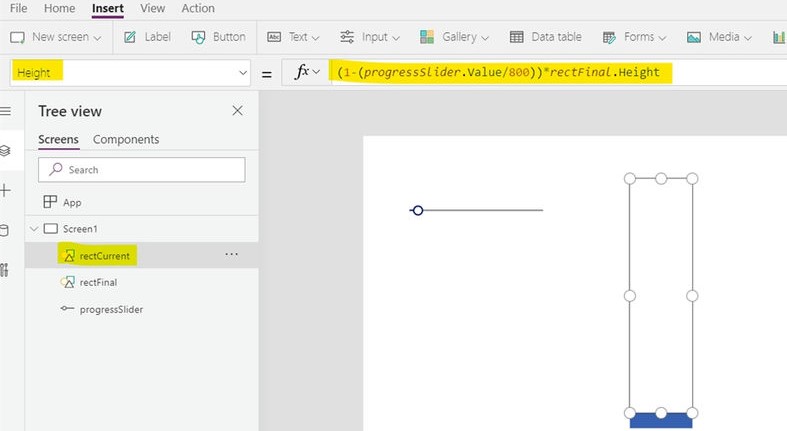Click the App grid icon in tree
This screenshot has height=431, width=787.
click(50, 202)
